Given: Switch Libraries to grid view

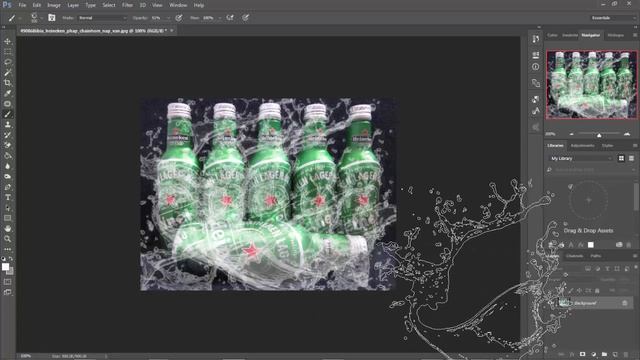Looking at the screenshot, I should 621,158.
